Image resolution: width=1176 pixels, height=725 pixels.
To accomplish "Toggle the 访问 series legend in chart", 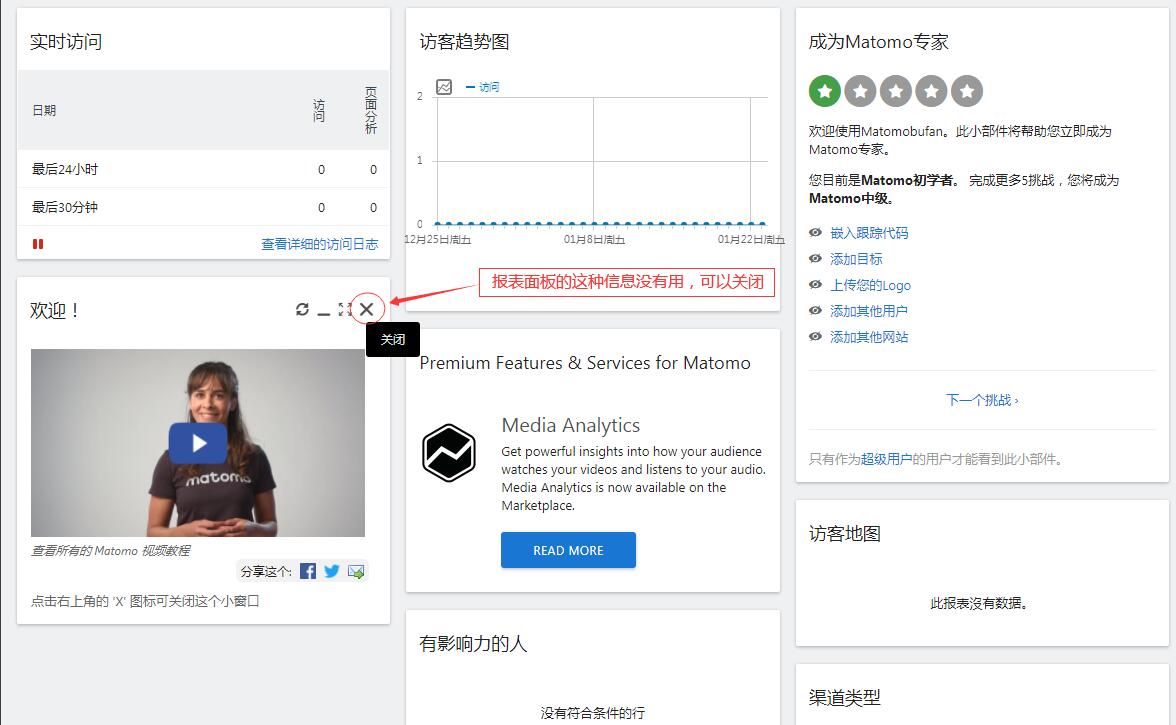I will (x=482, y=87).
